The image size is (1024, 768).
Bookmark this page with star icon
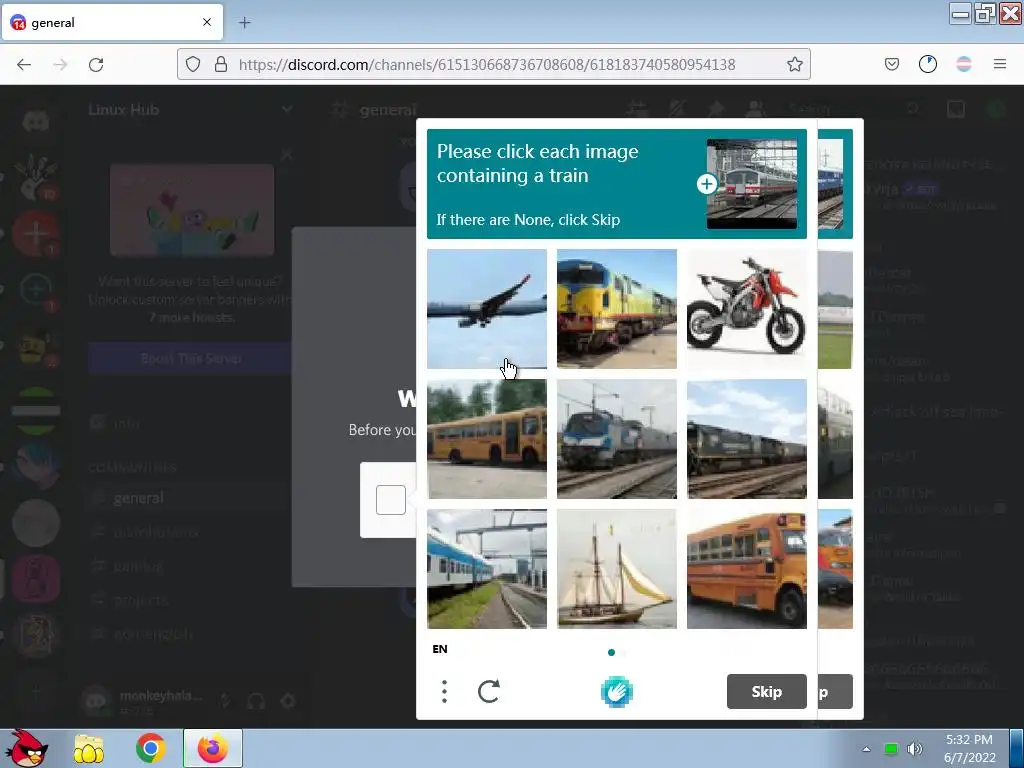coord(794,64)
